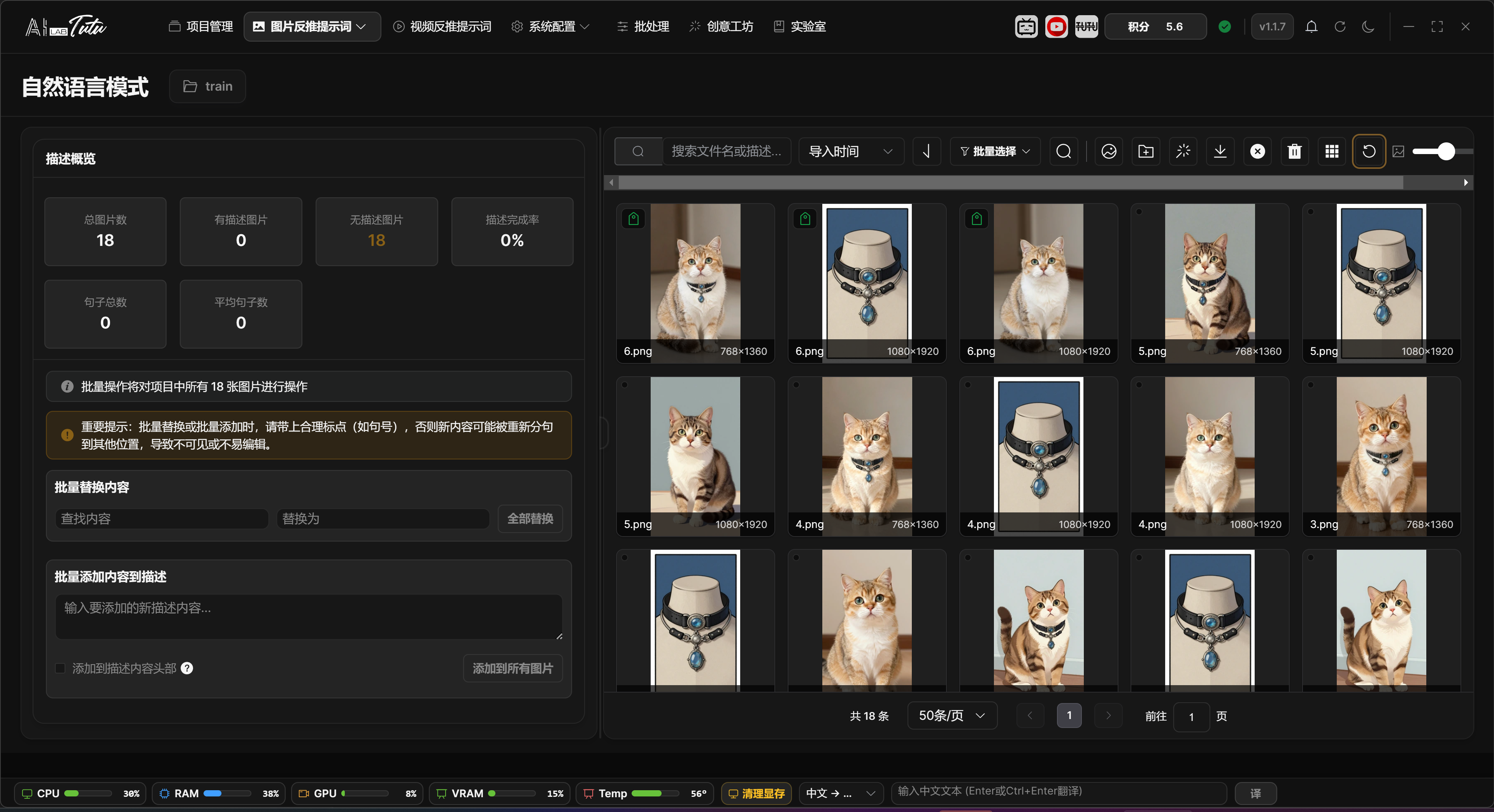Expand the 图片反推提示词 dropdown
Image resolution: width=1494 pixels, height=812 pixels.
[312, 27]
